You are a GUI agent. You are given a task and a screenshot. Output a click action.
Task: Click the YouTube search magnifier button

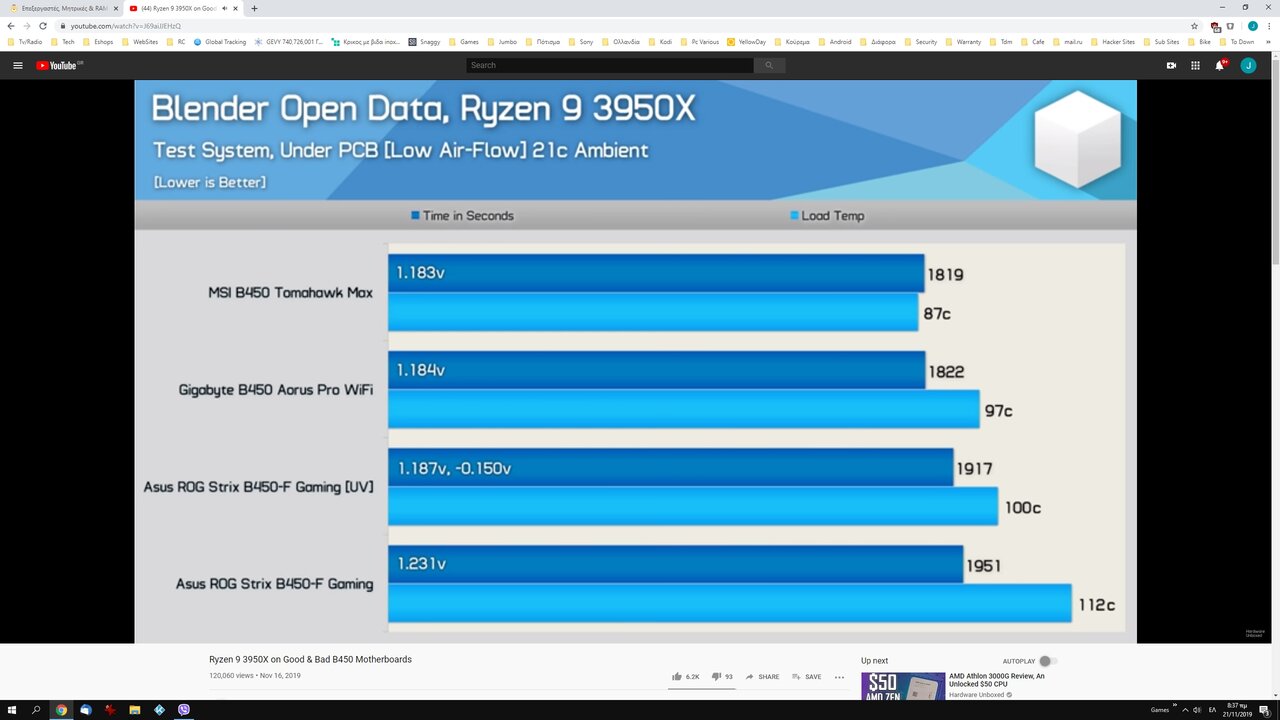tap(769, 65)
